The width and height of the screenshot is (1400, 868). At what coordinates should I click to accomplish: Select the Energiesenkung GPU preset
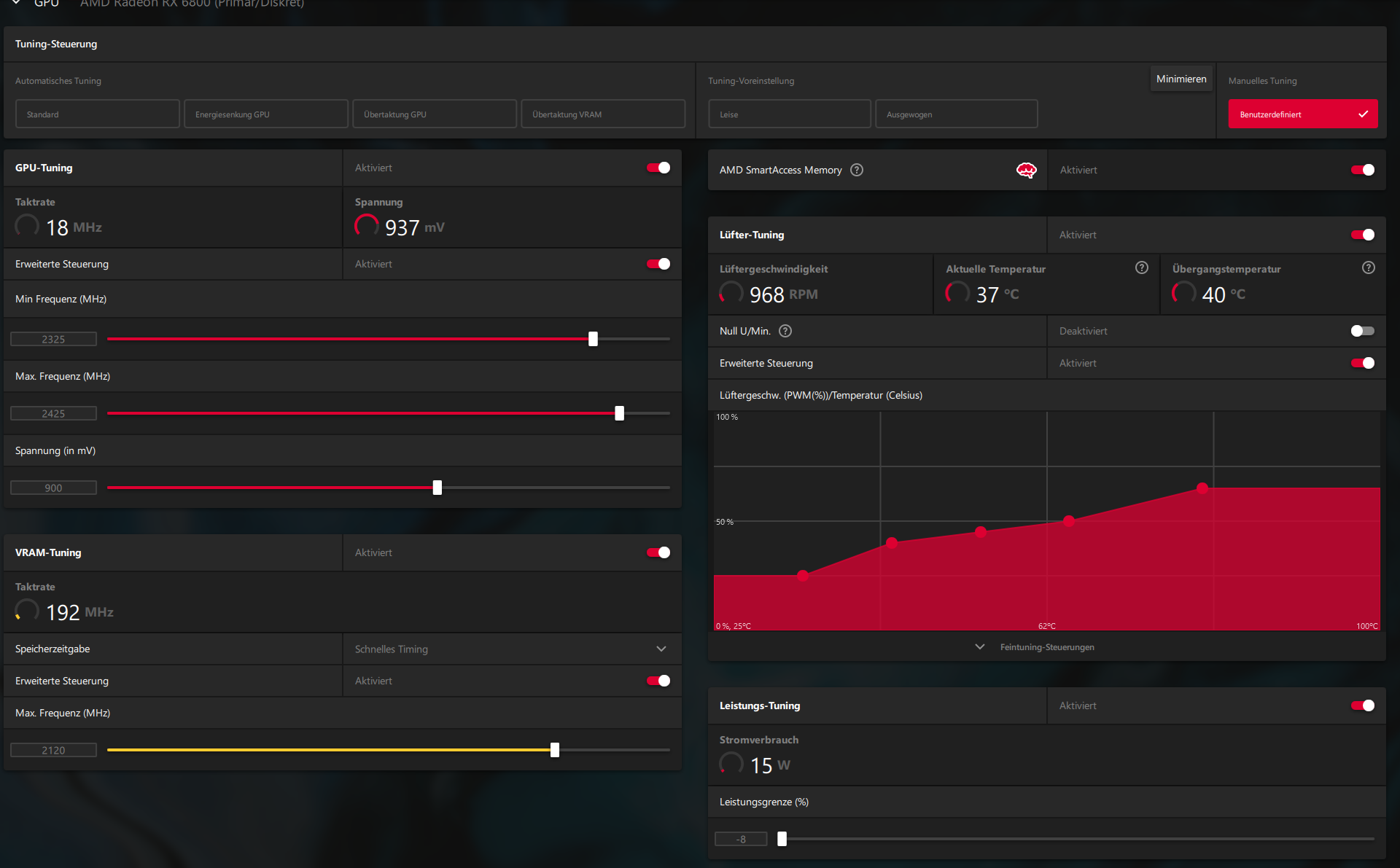coord(266,114)
